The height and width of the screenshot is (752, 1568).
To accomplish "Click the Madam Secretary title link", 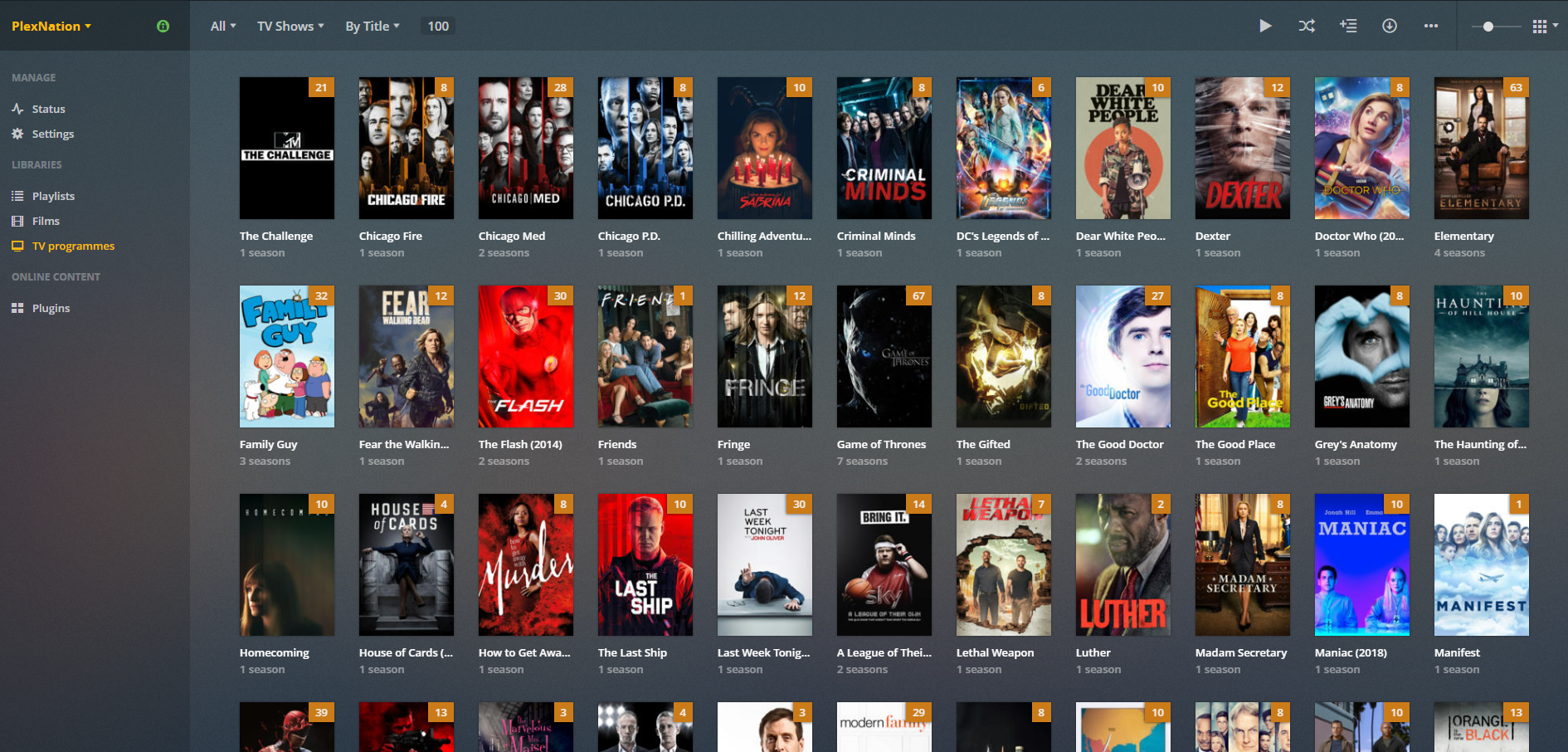I will (x=1241, y=652).
